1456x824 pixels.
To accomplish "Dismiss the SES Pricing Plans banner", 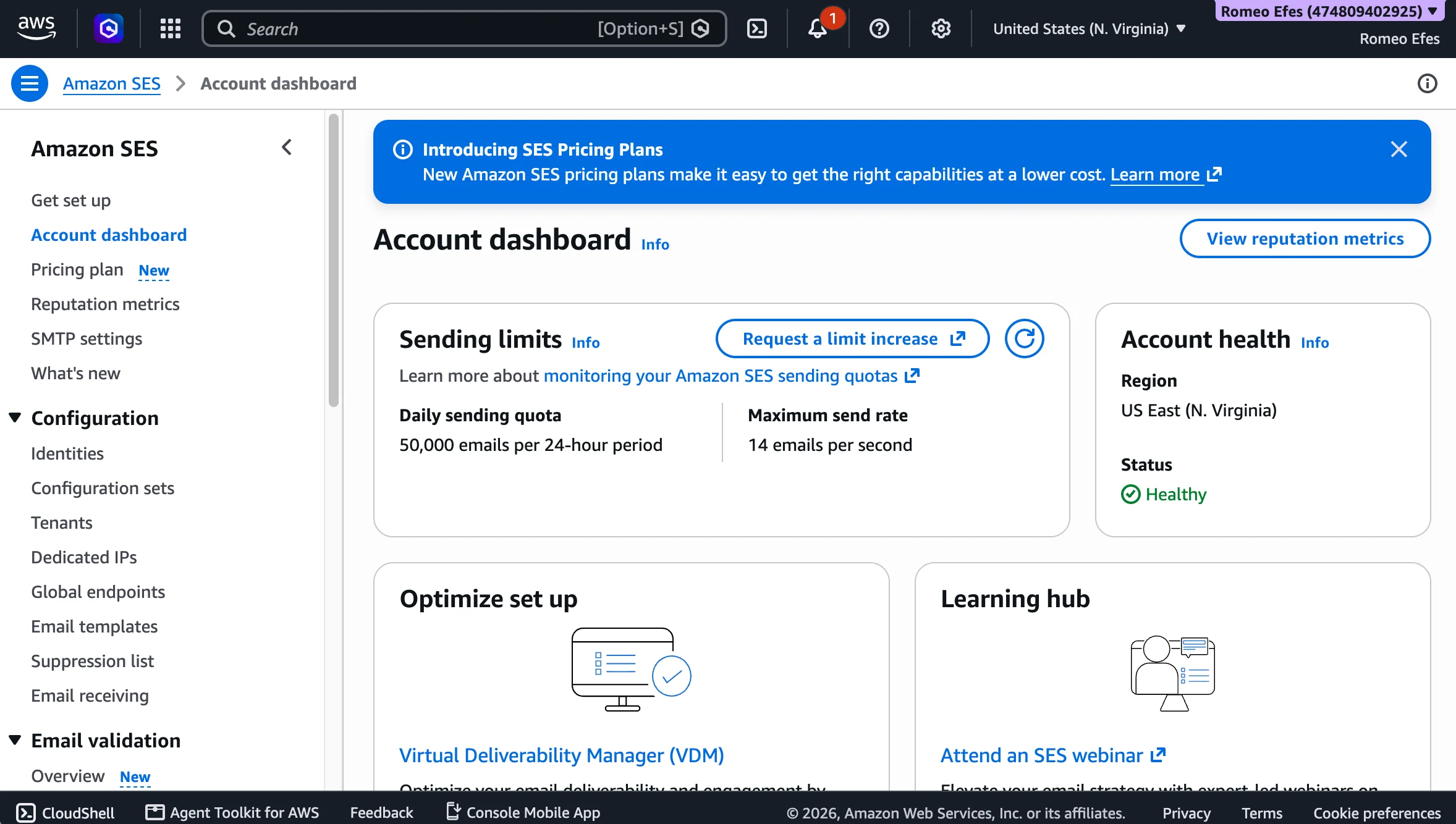I will click(1399, 149).
